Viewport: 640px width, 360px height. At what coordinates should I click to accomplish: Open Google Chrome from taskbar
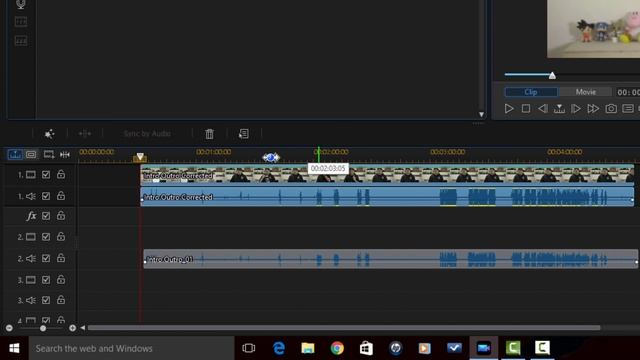point(337,348)
